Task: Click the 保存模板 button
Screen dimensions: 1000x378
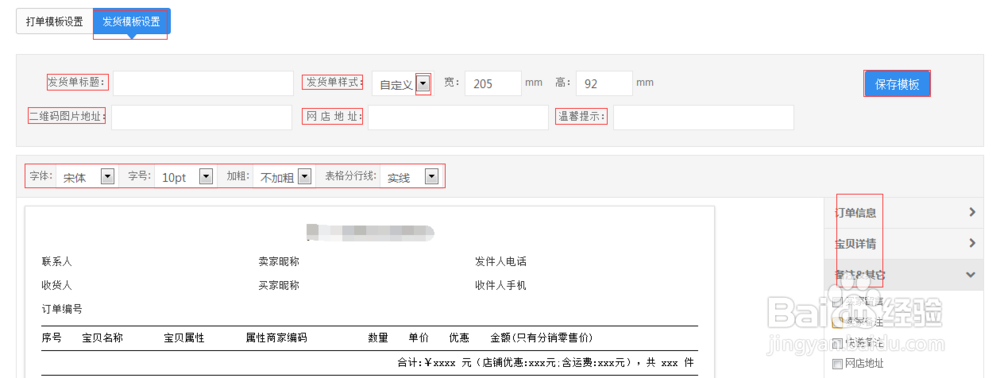Action: (897, 84)
